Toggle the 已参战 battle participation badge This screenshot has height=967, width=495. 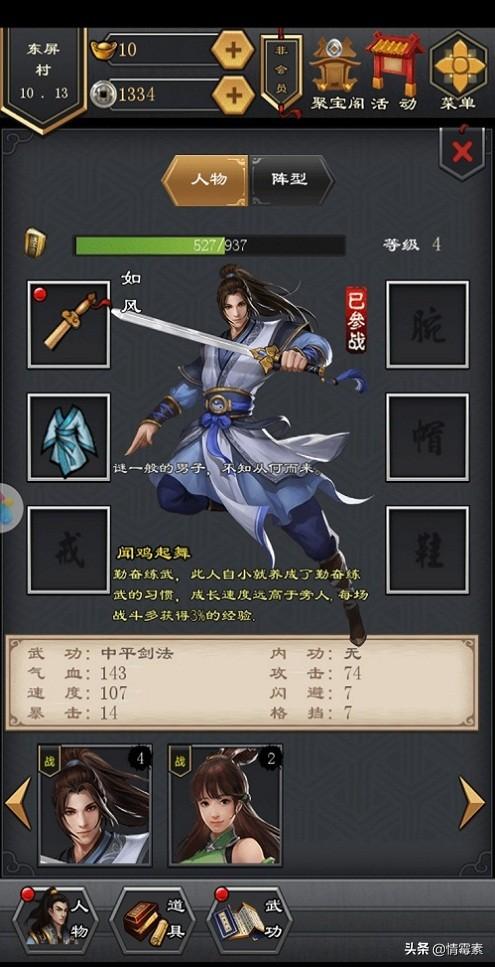click(356, 319)
